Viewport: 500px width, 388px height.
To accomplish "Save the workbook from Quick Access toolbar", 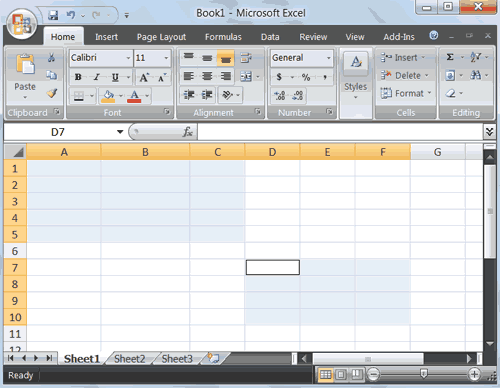I will tap(53, 15).
